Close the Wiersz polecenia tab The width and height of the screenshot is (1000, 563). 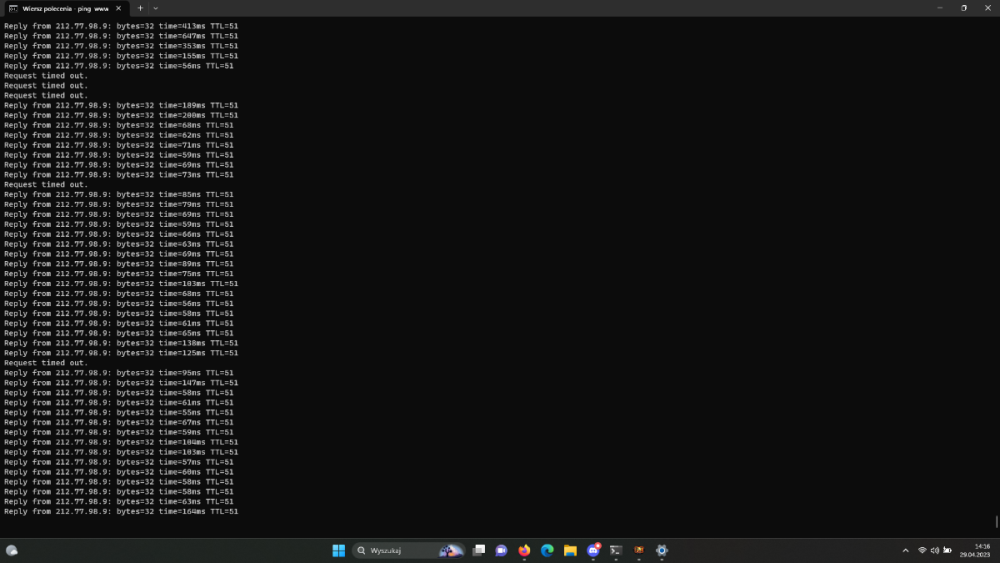(118, 8)
